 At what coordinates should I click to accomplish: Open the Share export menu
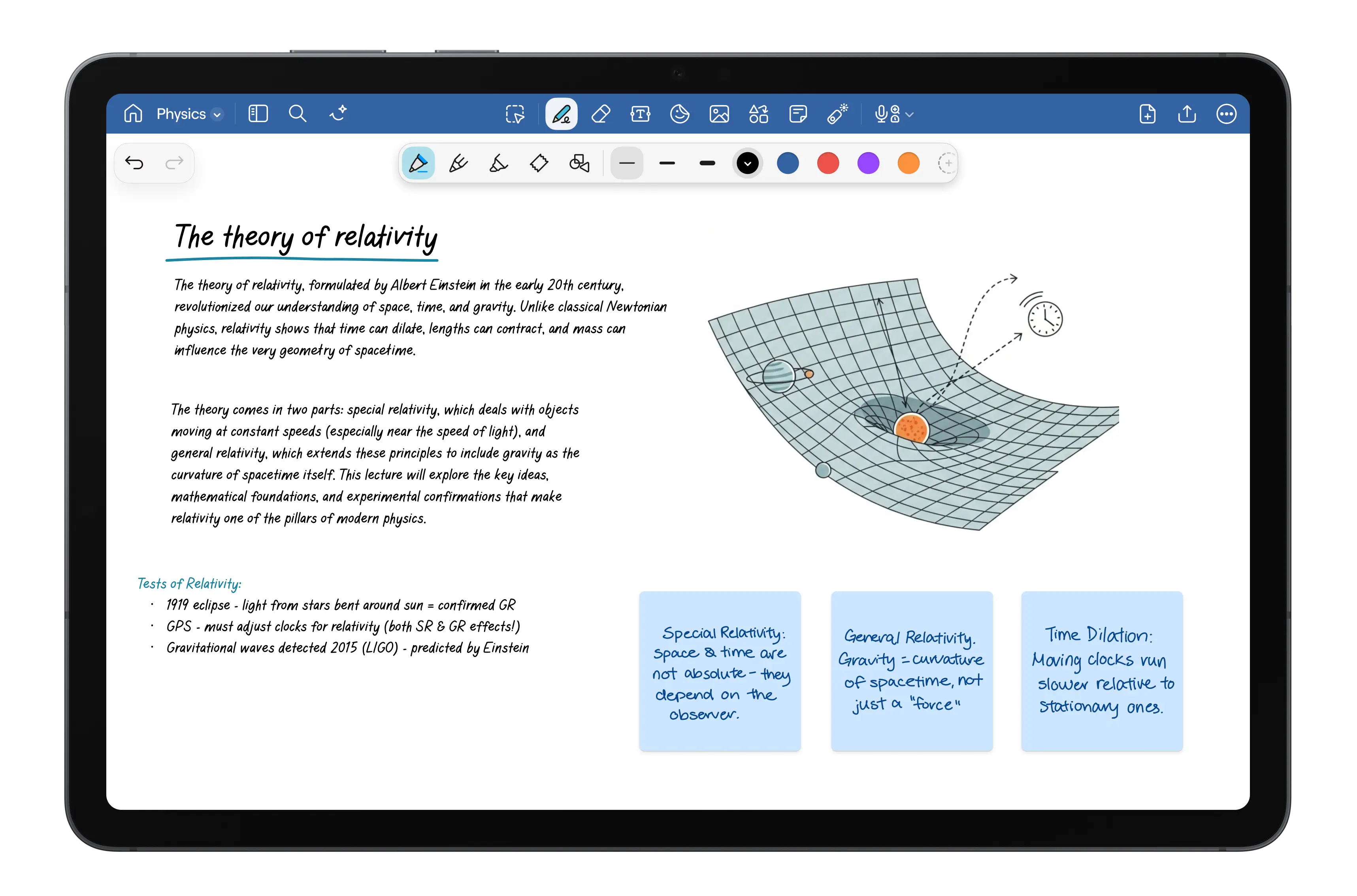click(1187, 114)
